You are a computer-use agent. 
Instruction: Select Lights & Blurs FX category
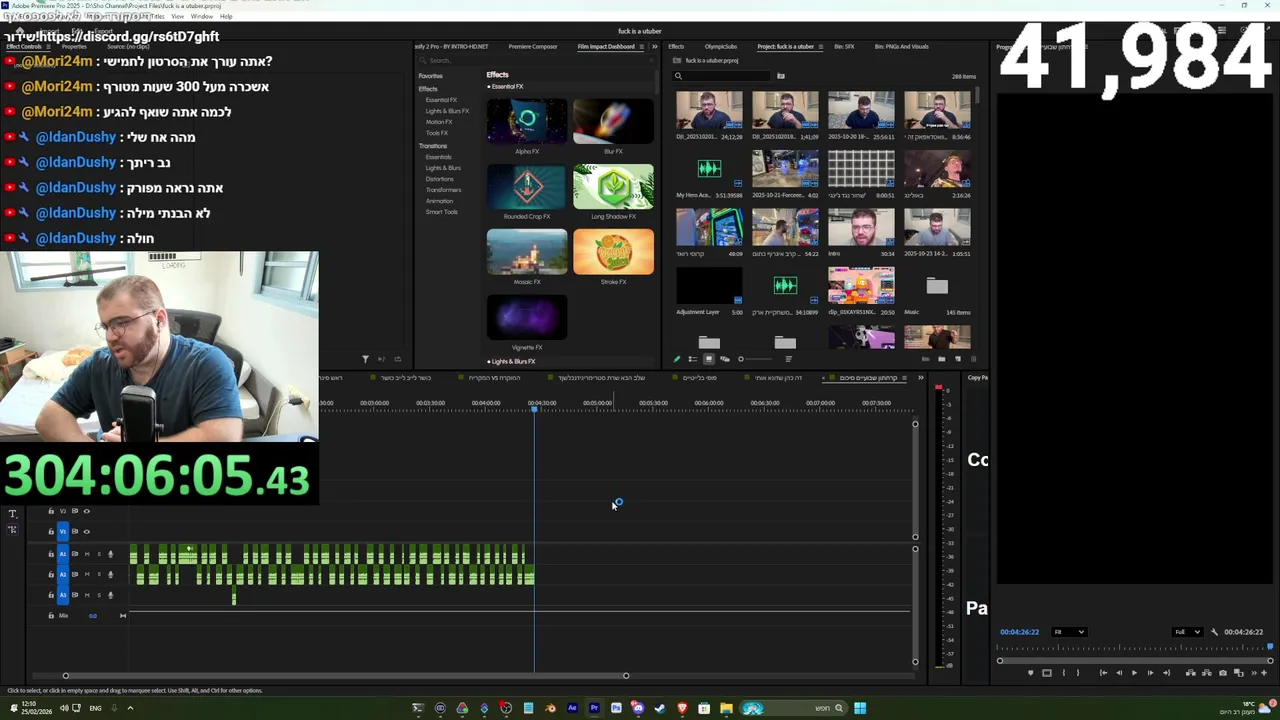(x=447, y=111)
